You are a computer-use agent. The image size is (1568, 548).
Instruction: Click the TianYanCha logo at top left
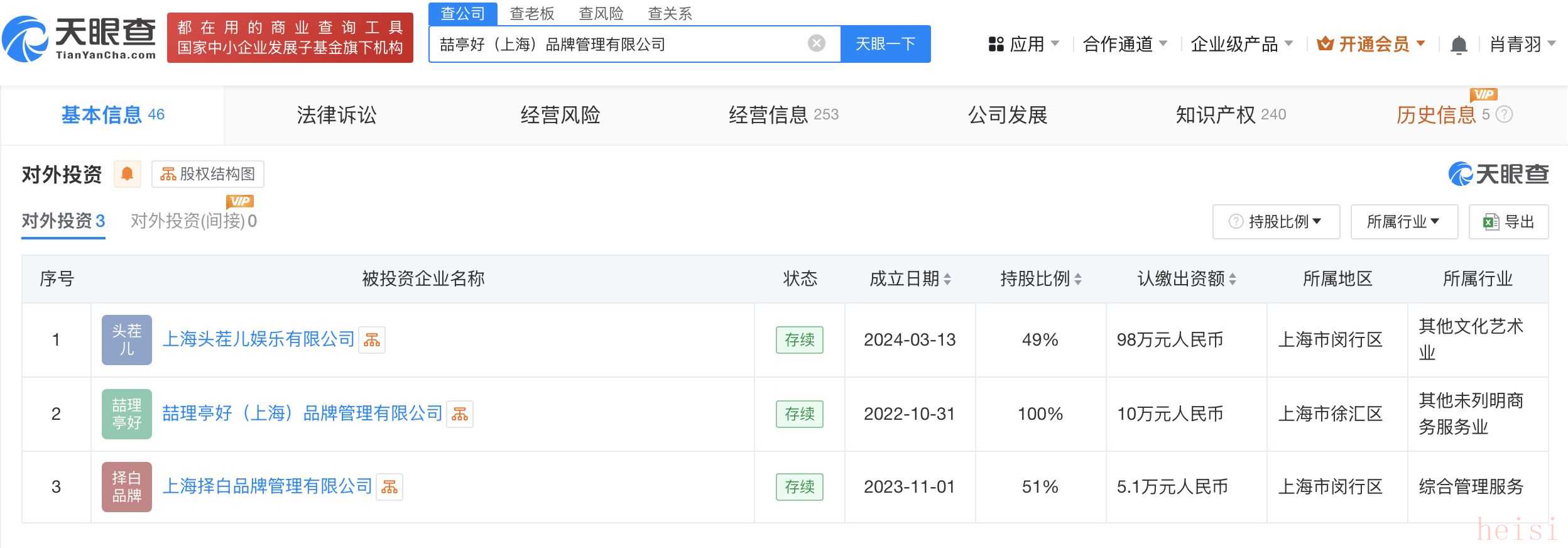pyautogui.click(x=79, y=38)
